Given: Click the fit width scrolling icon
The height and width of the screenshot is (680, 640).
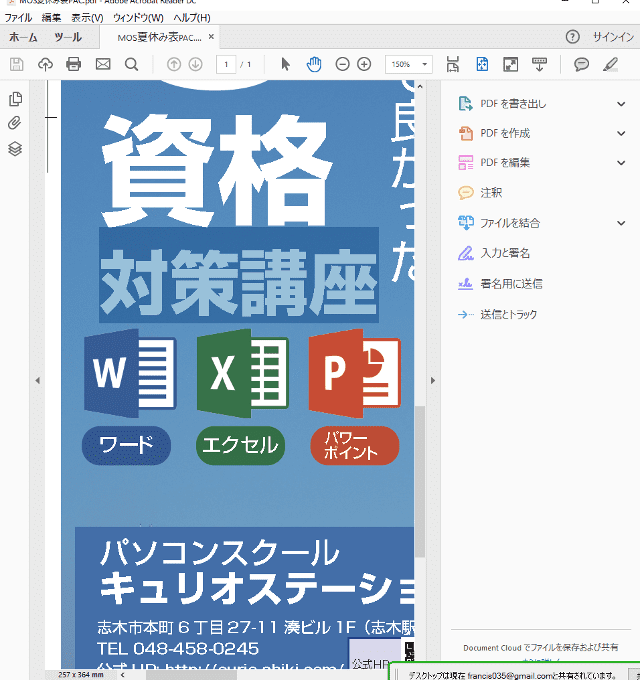Looking at the screenshot, I should [453, 65].
